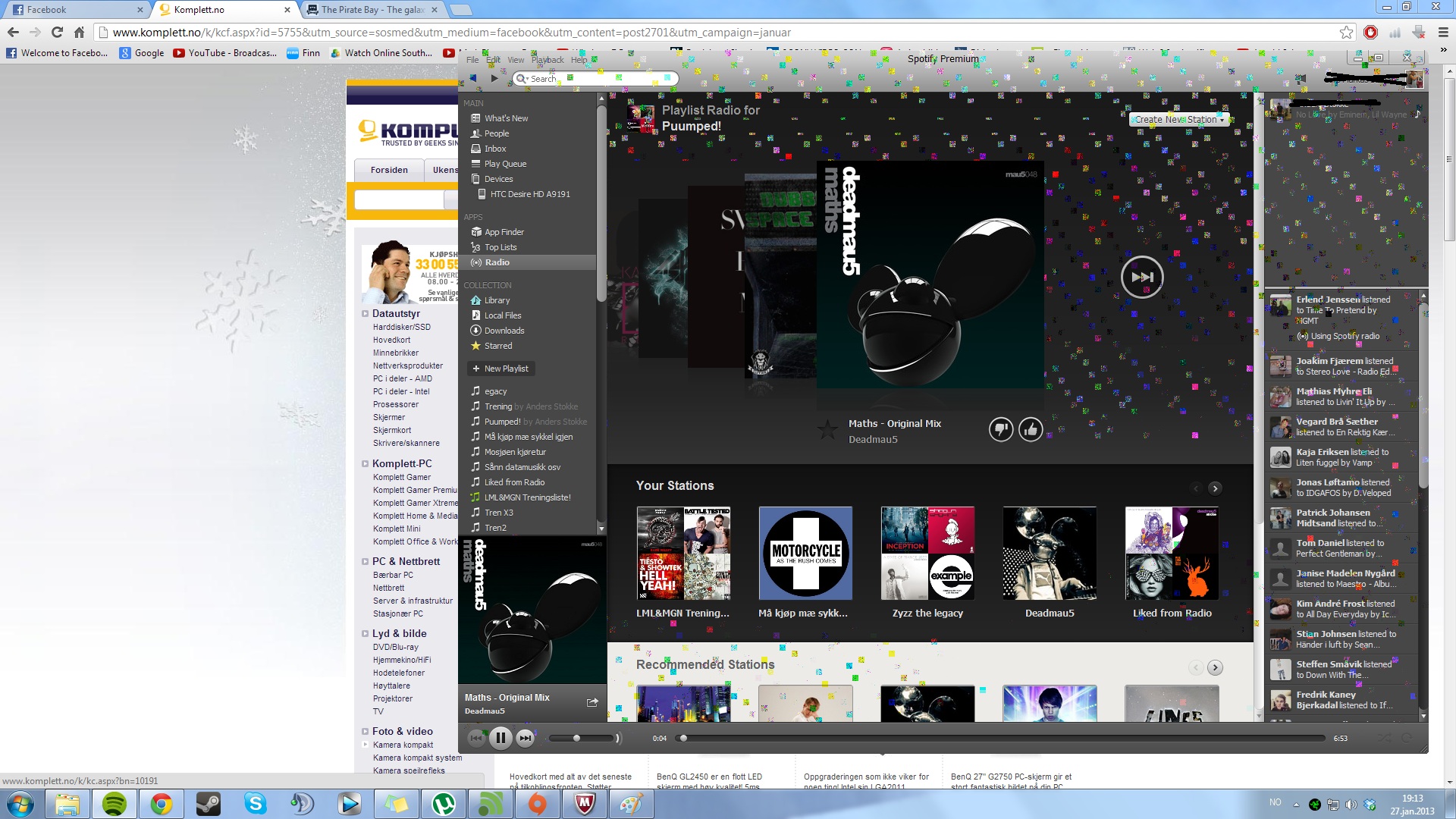Show hidden system tray icons
This screenshot has height=819, width=1456.
pyautogui.click(x=1296, y=804)
